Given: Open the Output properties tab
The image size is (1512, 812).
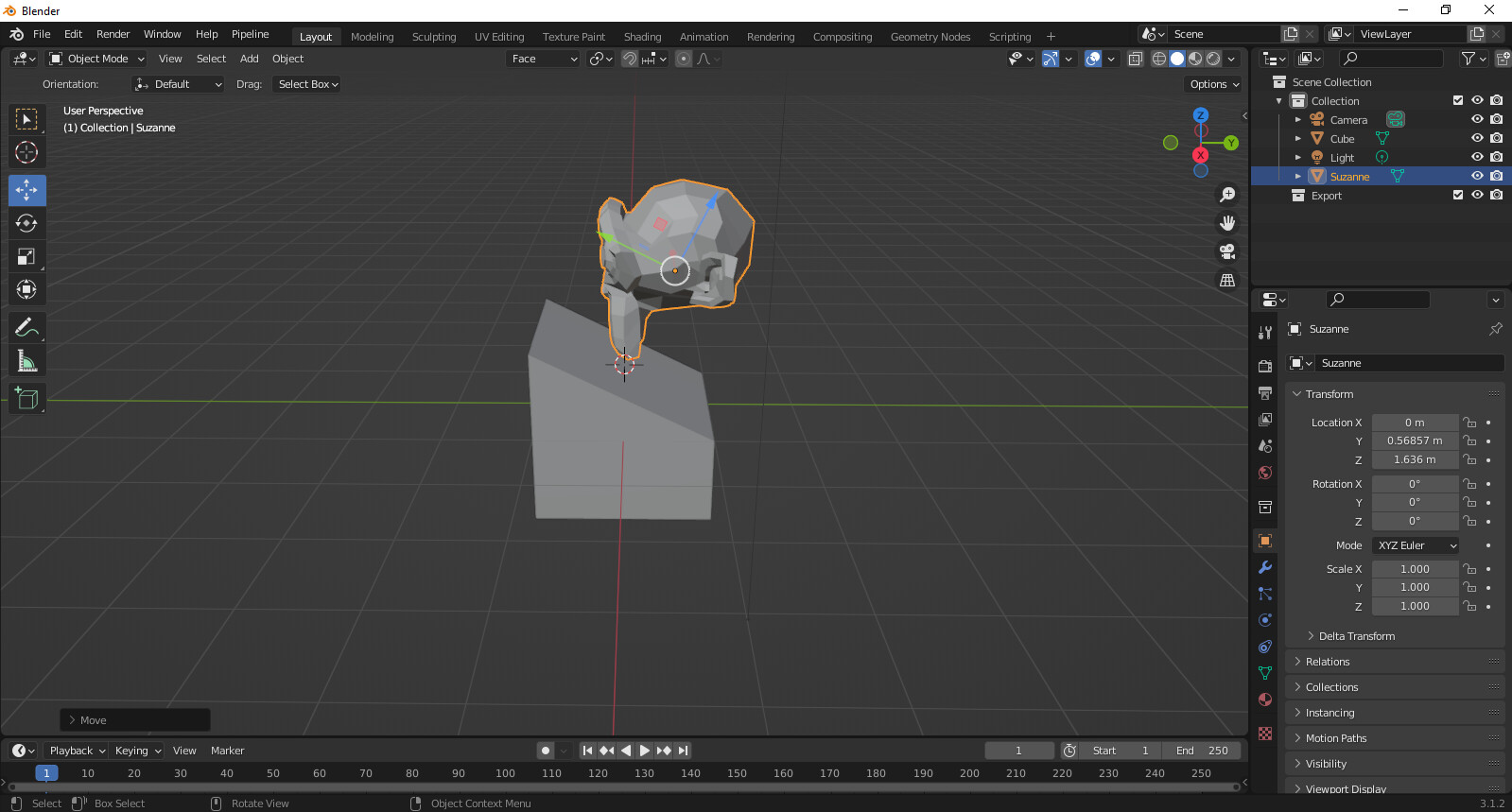Looking at the screenshot, I should coord(1265,392).
